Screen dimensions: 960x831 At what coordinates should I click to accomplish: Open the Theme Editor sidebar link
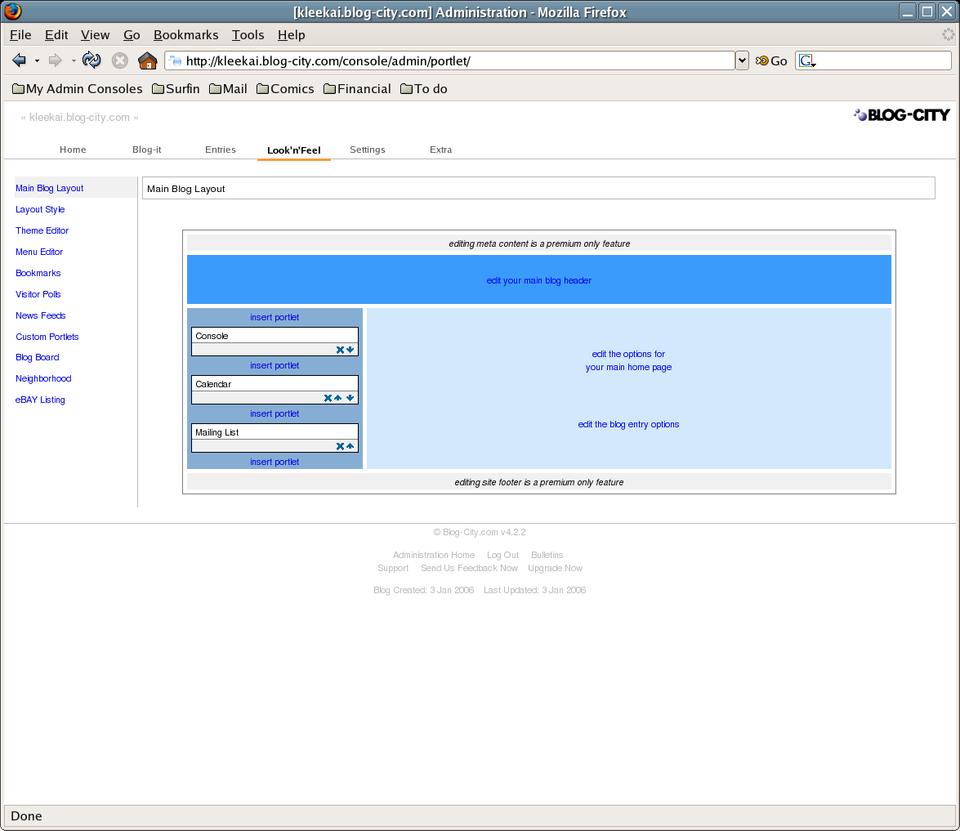[42, 231]
